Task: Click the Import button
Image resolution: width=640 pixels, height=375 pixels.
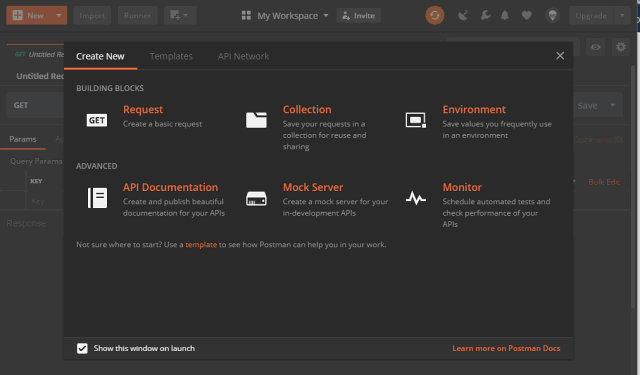Action: 92,16
